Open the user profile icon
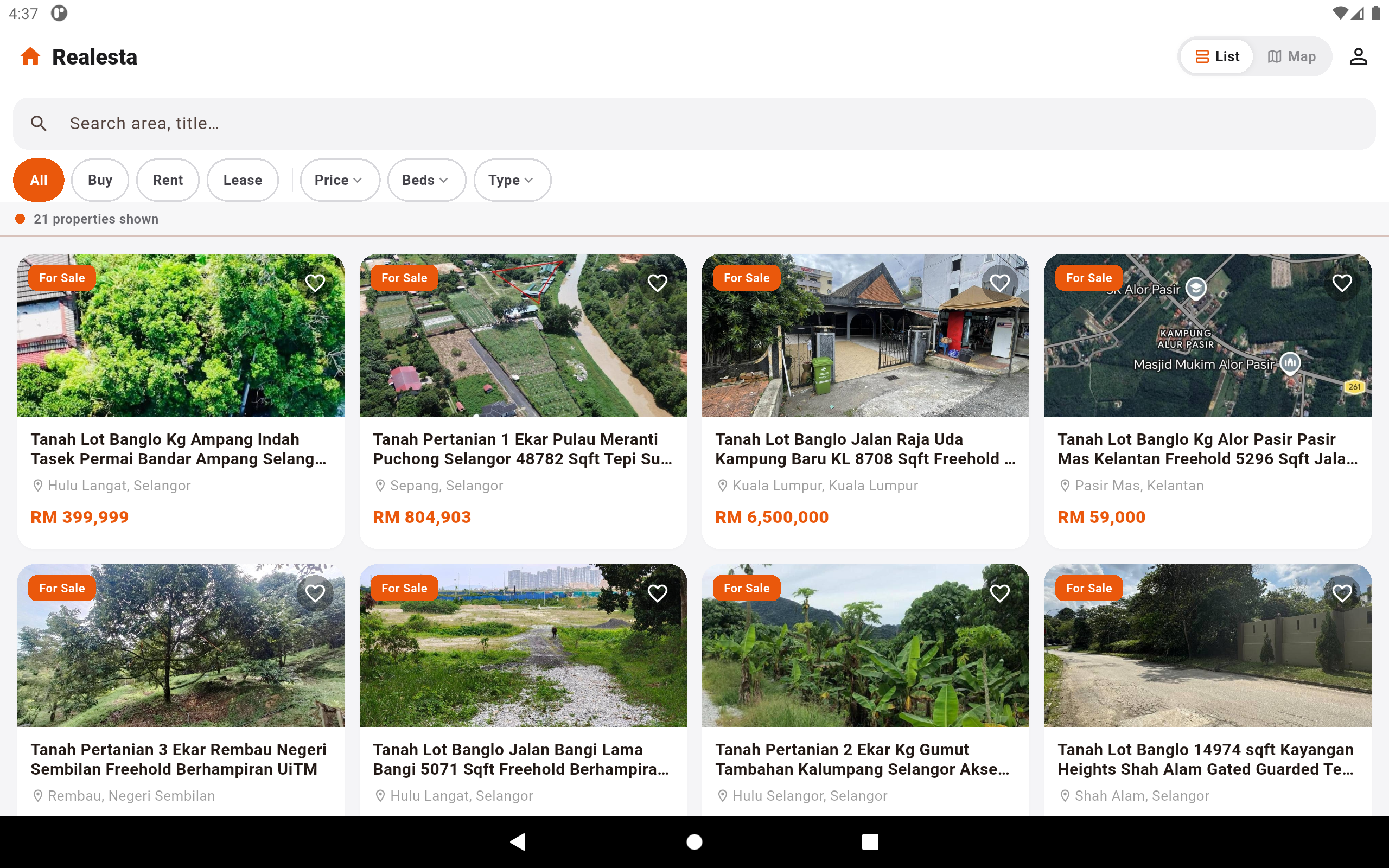The height and width of the screenshot is (868, 1389). pyautogui.click(x=1358, y=56)
